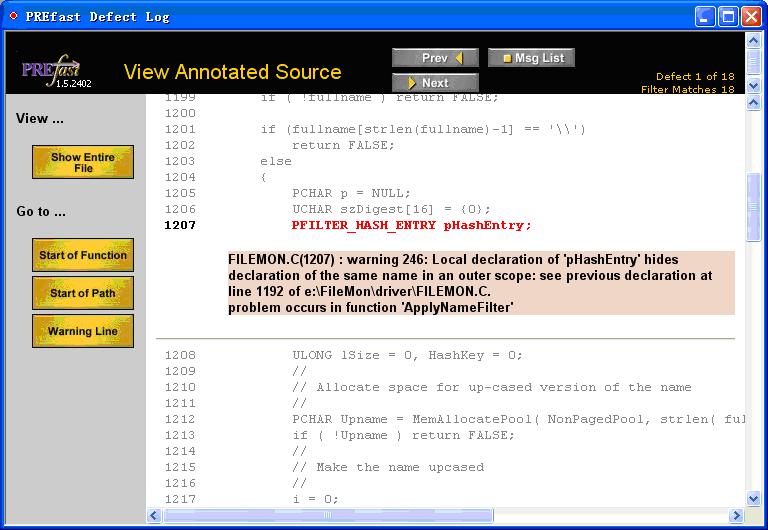The height and width of the screenshot is (530, 768).
Task: Jump to Start of Function
Action: [x=83, y=255]
